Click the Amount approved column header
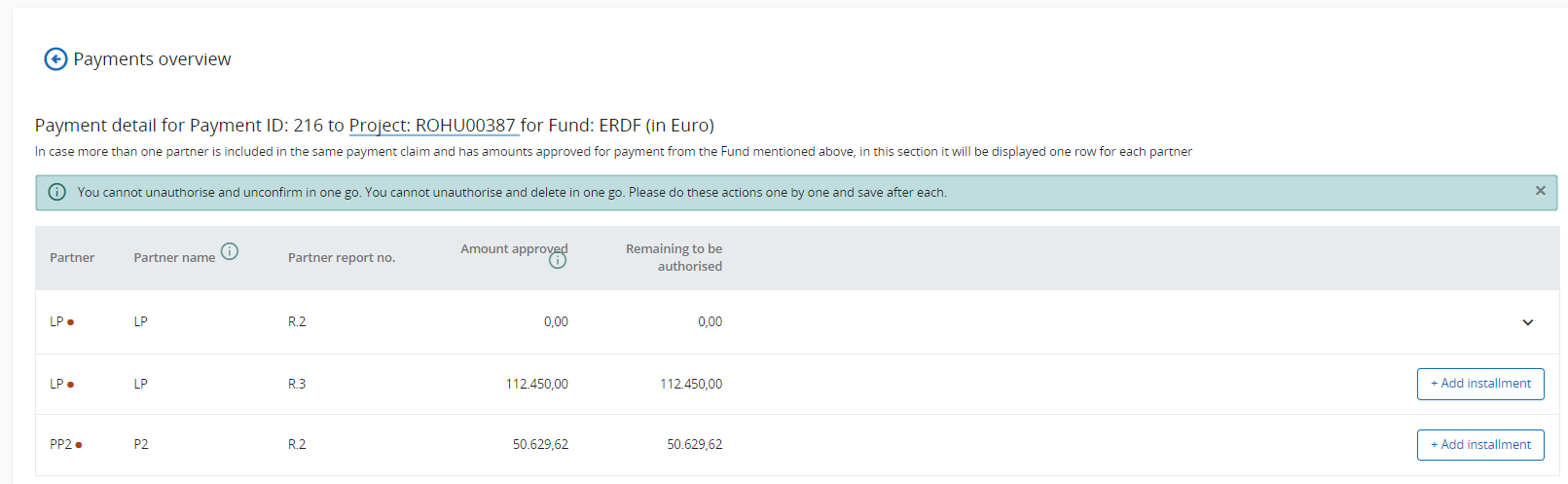The image size is (1568, 484). pos(513,249)
